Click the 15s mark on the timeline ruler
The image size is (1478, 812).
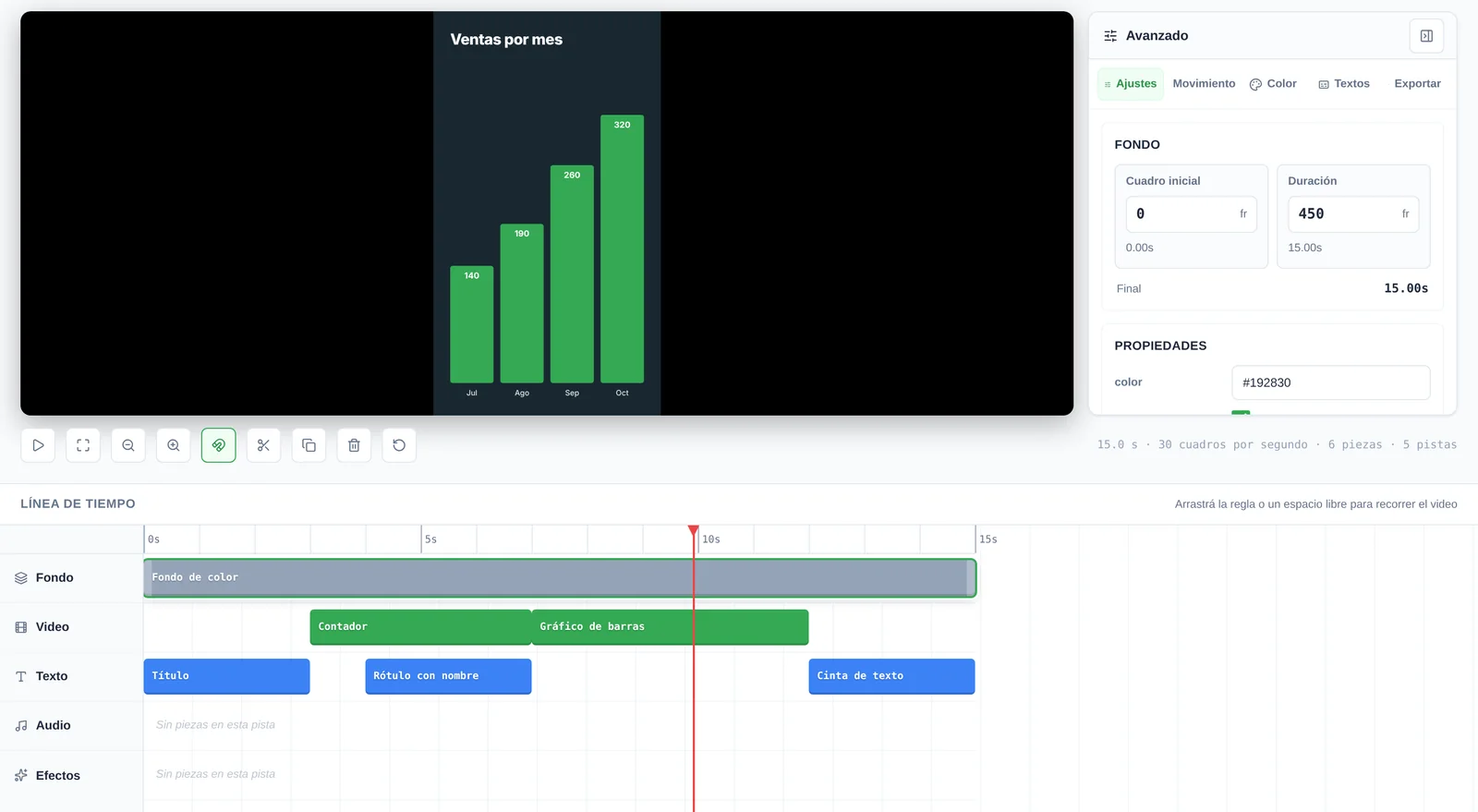coord(987,539)
